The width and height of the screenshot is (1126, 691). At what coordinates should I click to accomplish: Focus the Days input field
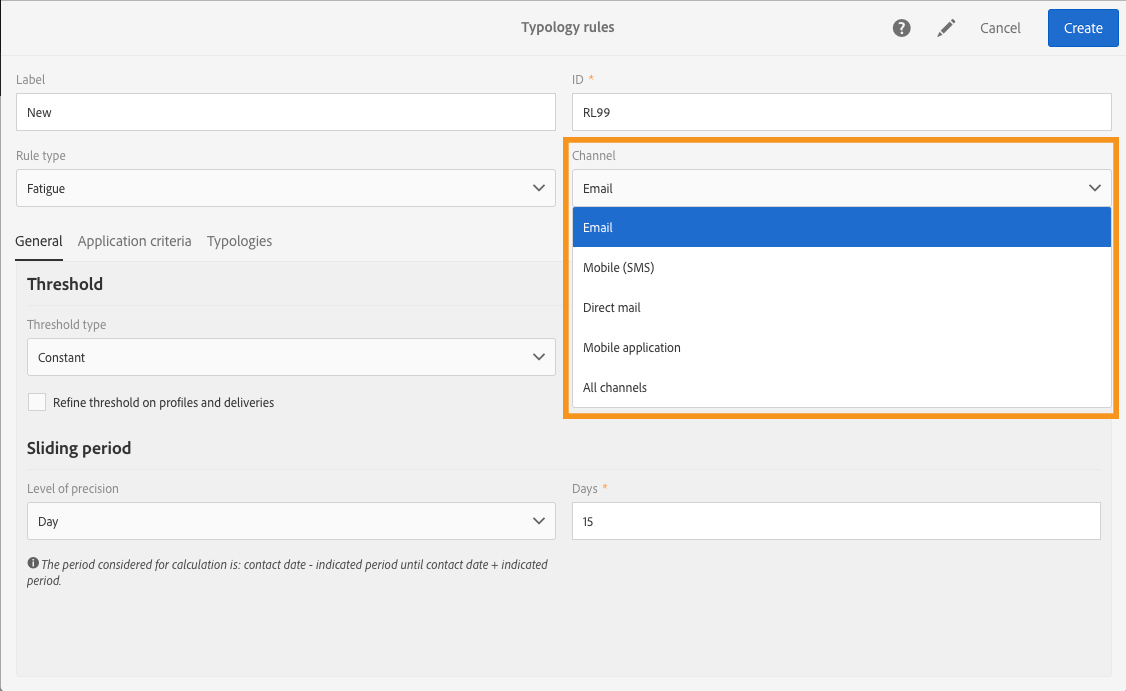point(835,521)
